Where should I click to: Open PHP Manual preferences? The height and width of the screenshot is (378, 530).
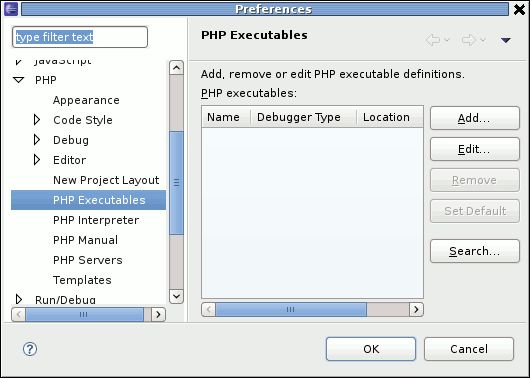(x=86, y=240)
